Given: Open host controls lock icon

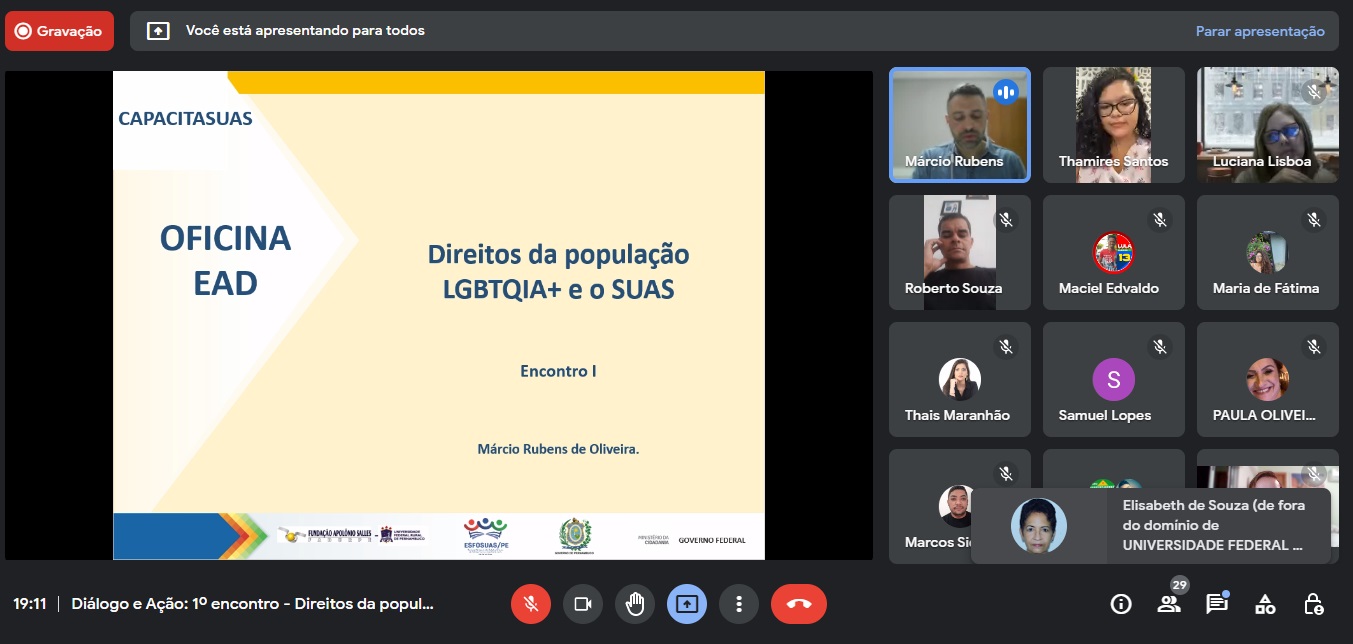Looking at the screenshot, I should 1314,604.
